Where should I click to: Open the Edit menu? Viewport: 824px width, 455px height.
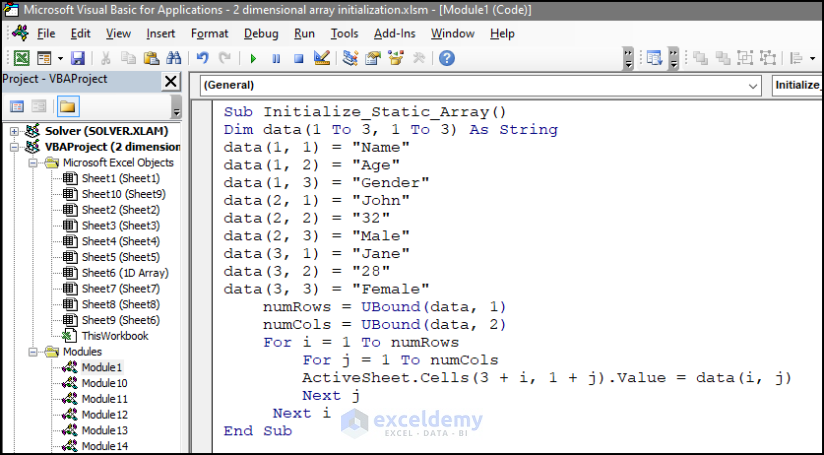coord(80,34)
